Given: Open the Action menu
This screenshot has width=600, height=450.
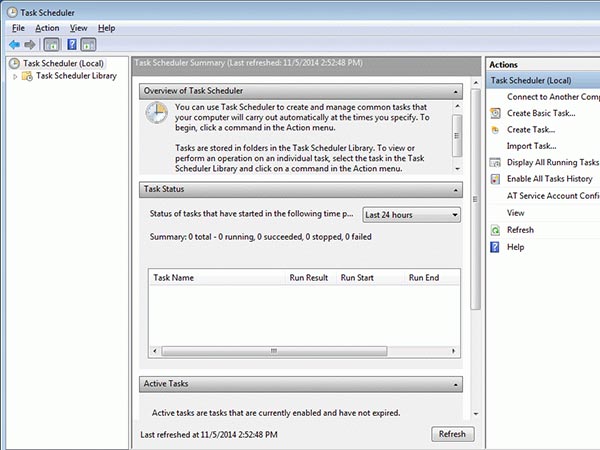Looking at the screenshot, I should pos(47,28).
